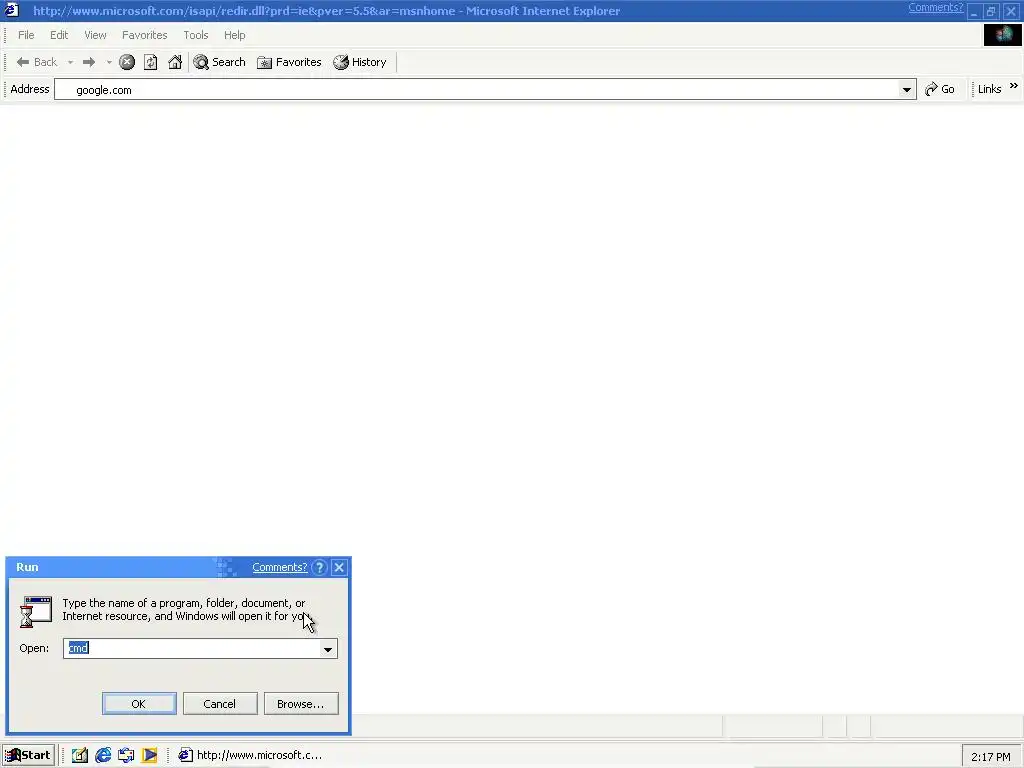Open the Help menu

point(234,35)
